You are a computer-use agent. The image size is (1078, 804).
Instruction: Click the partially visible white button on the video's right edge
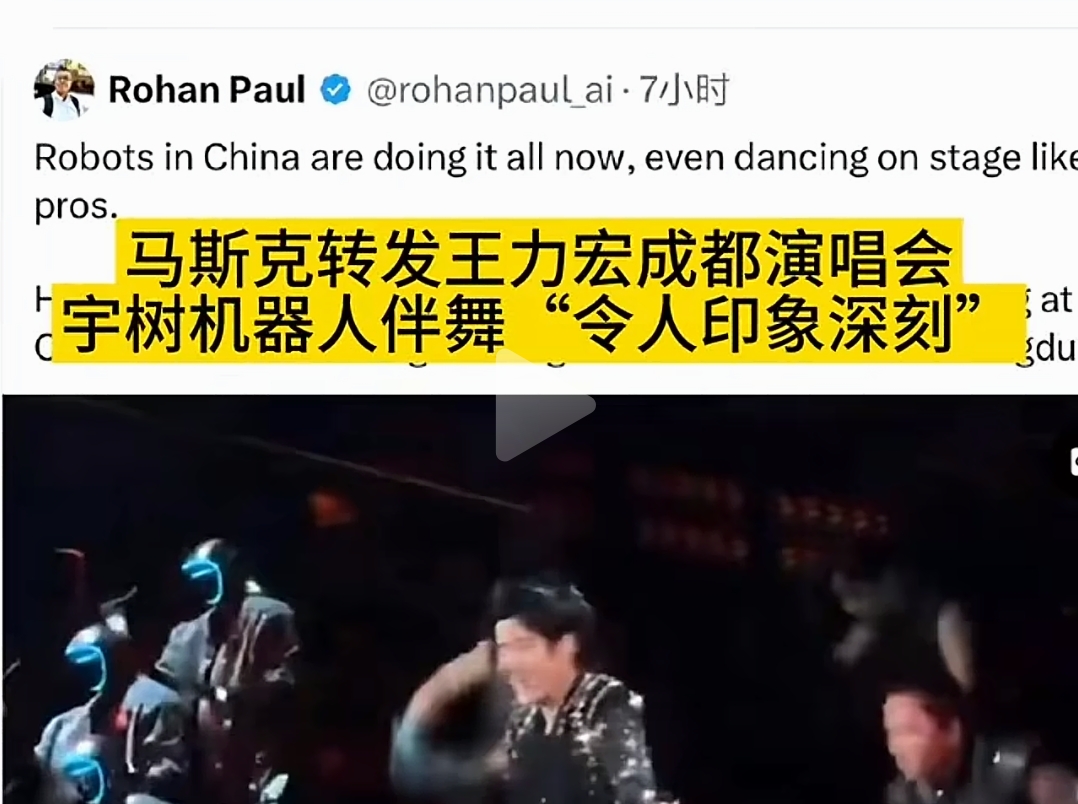1074,461
